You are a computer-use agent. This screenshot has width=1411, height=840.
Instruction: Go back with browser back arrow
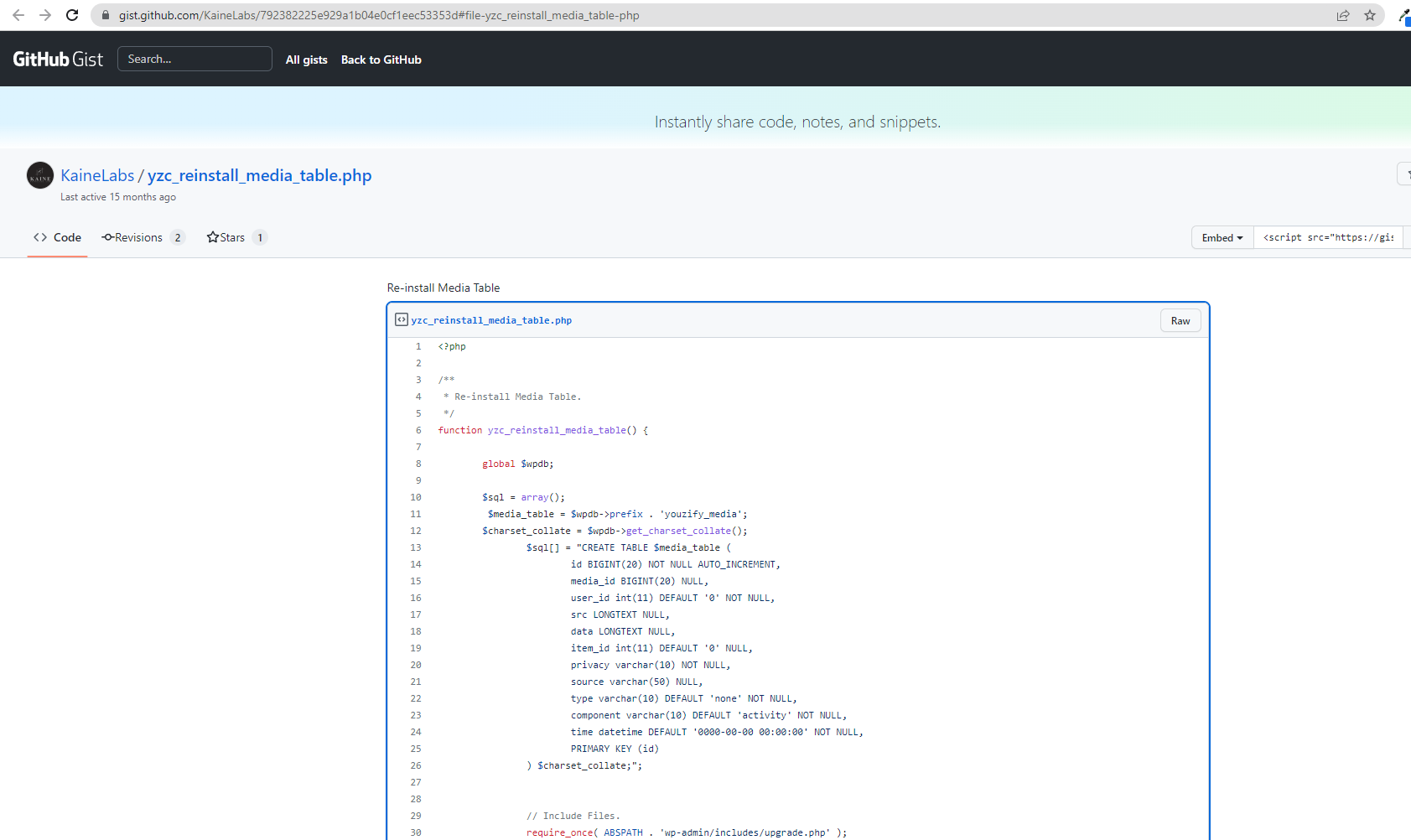[18, 15]
